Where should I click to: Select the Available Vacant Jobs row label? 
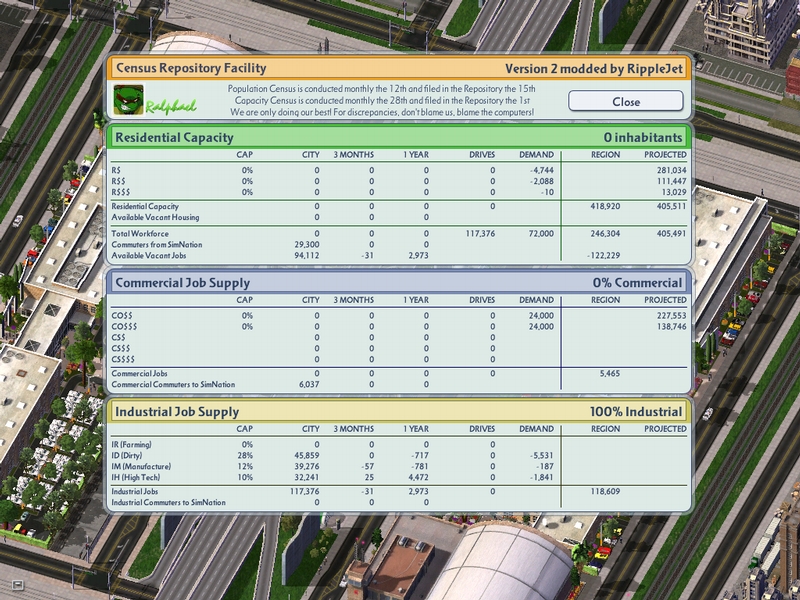click(x=149, y=256)
